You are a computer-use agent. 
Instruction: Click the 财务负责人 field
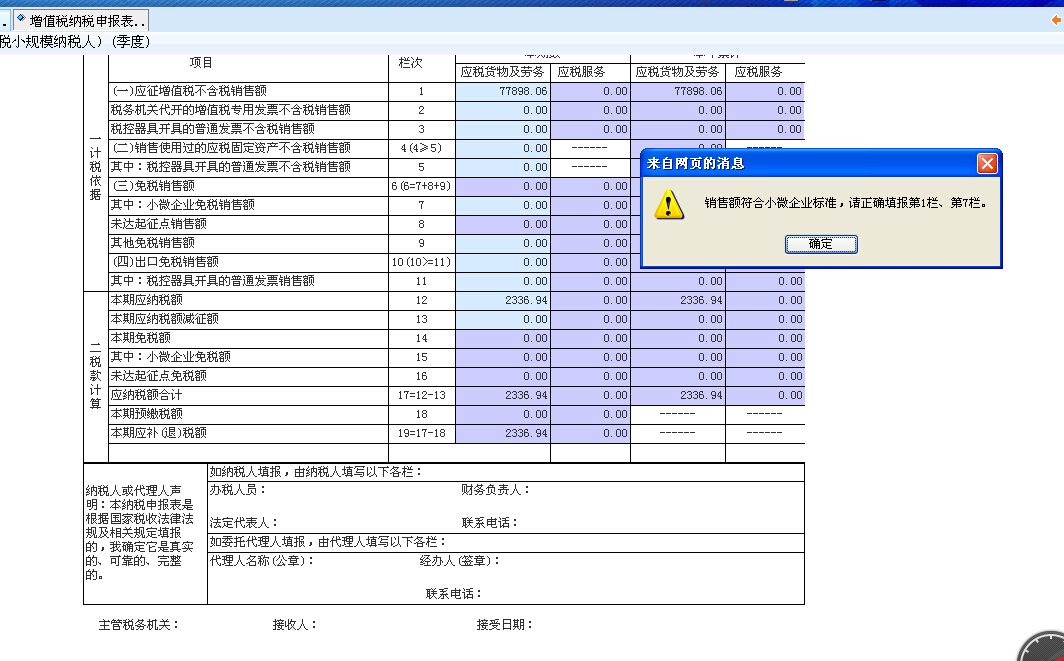pyautogui.click(x=600, y=491)
